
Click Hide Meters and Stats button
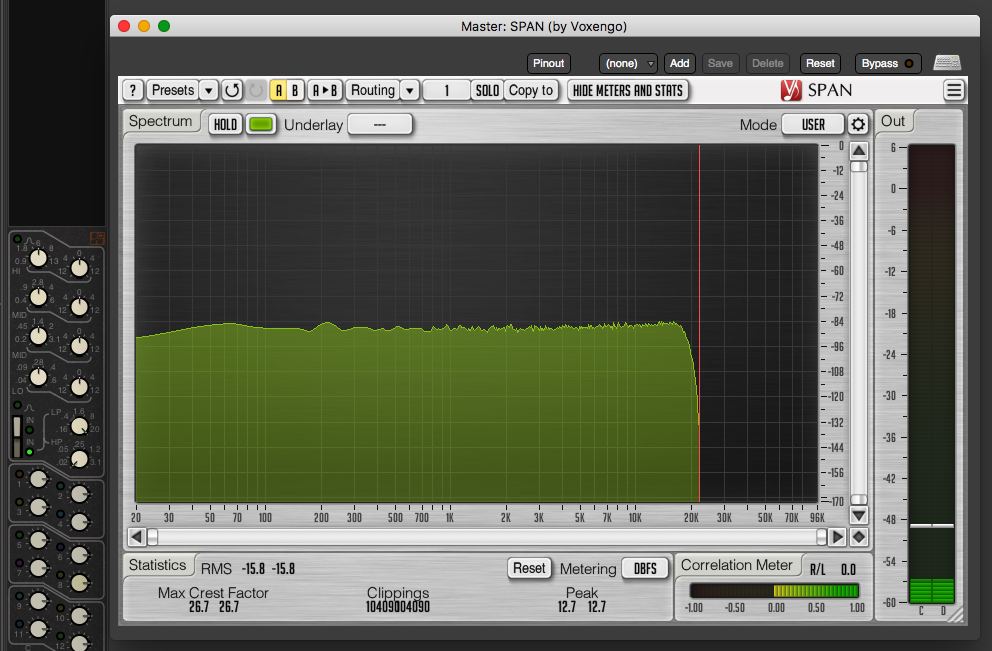(x=628, y=90)
